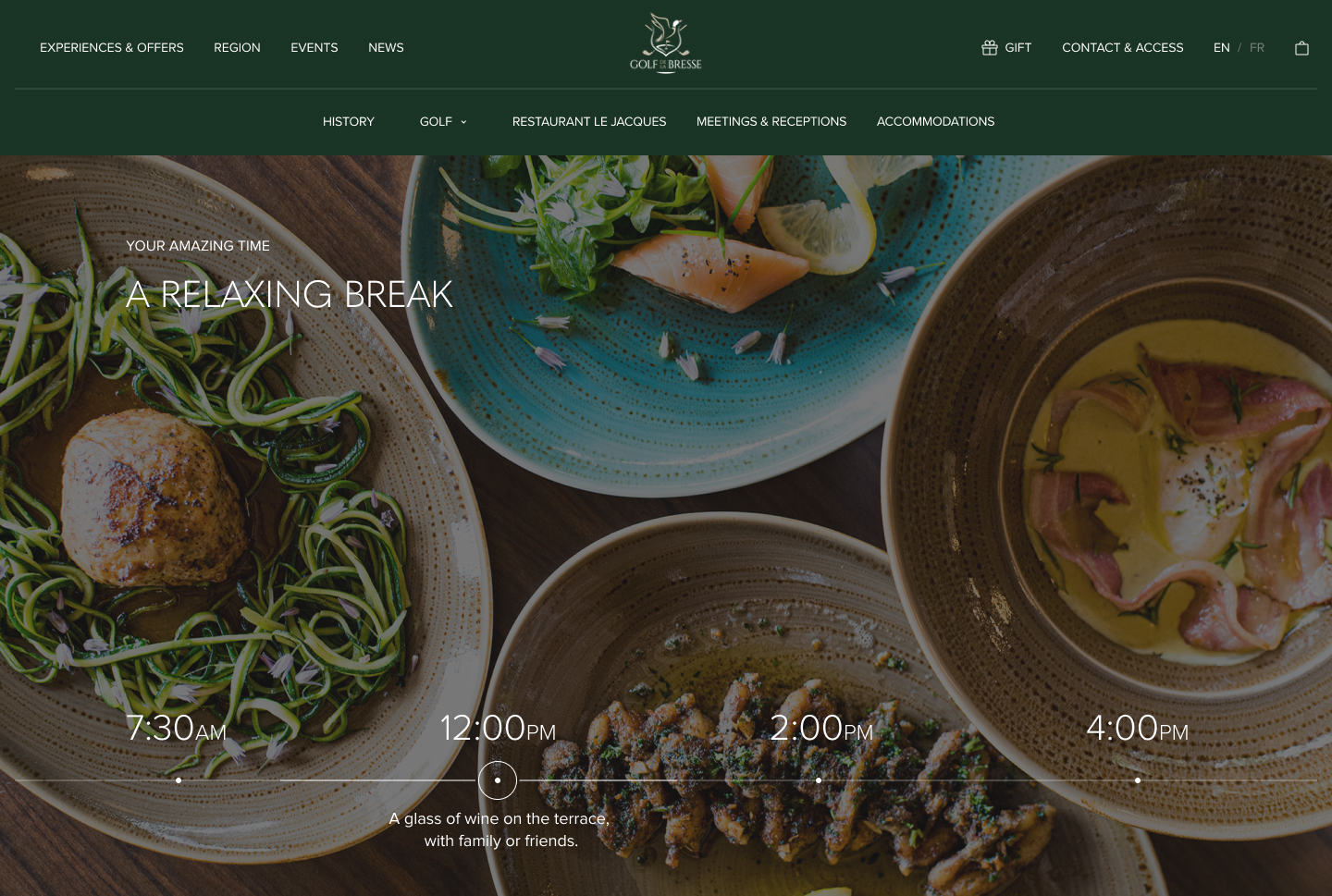Click the 4:00 PM time label
Image resolution: width=1332 pixels, height=896 pixels.
pos(1137,729)
